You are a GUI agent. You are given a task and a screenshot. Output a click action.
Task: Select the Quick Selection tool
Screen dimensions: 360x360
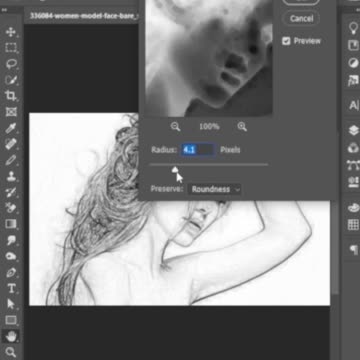(x=11, y=80)
